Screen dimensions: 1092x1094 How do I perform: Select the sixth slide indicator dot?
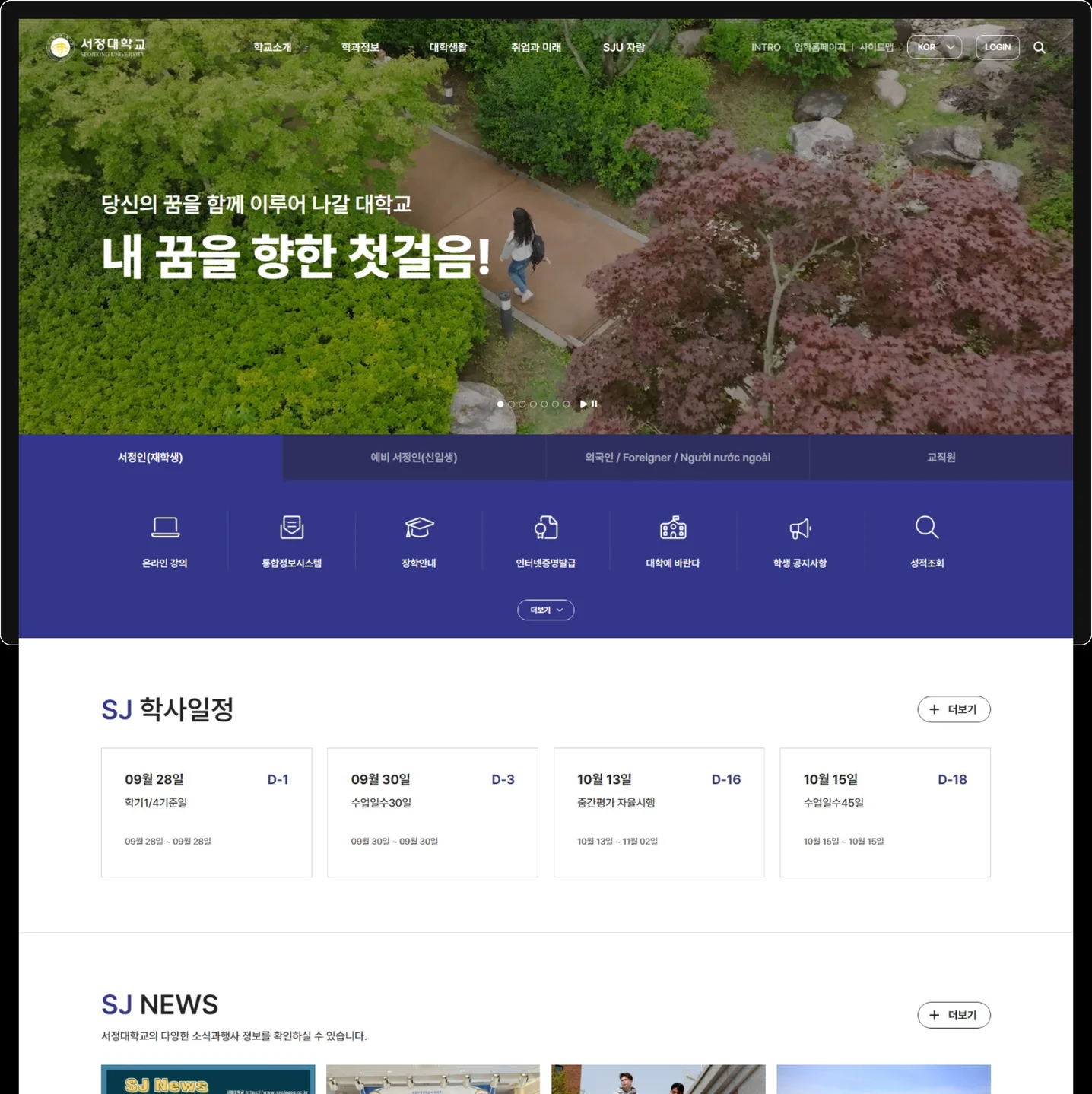click(x=555, y=404)
